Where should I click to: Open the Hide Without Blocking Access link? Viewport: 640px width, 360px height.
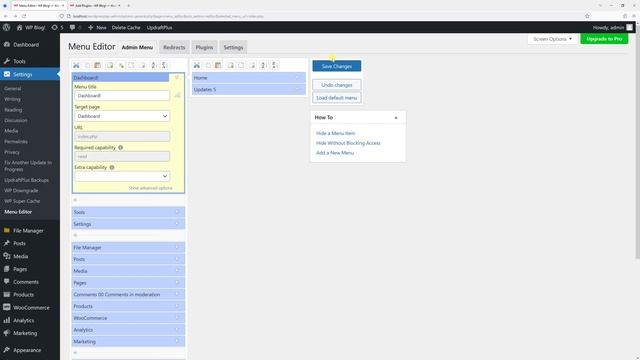click(x=348, y=143)
